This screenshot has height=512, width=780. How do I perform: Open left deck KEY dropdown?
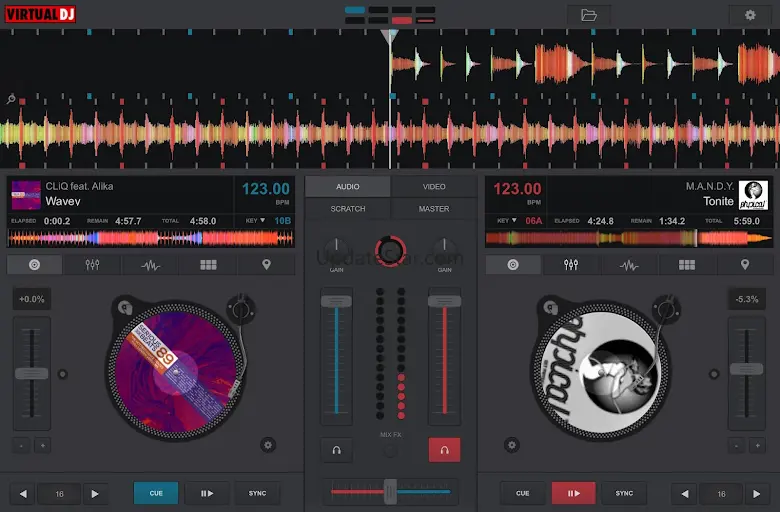click(255, 220)
